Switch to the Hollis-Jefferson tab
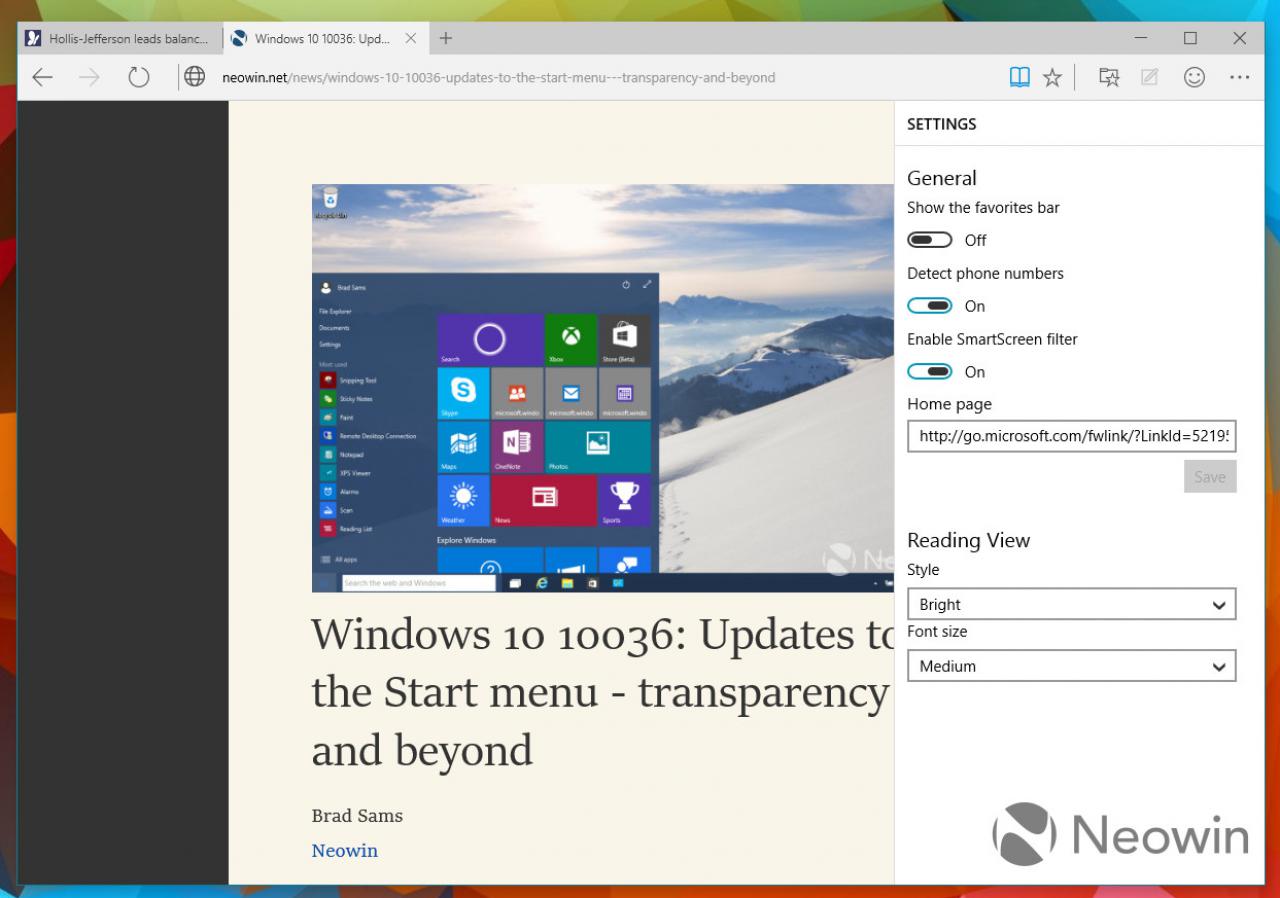Screen dimensions: 1280x898 point(120,39)
